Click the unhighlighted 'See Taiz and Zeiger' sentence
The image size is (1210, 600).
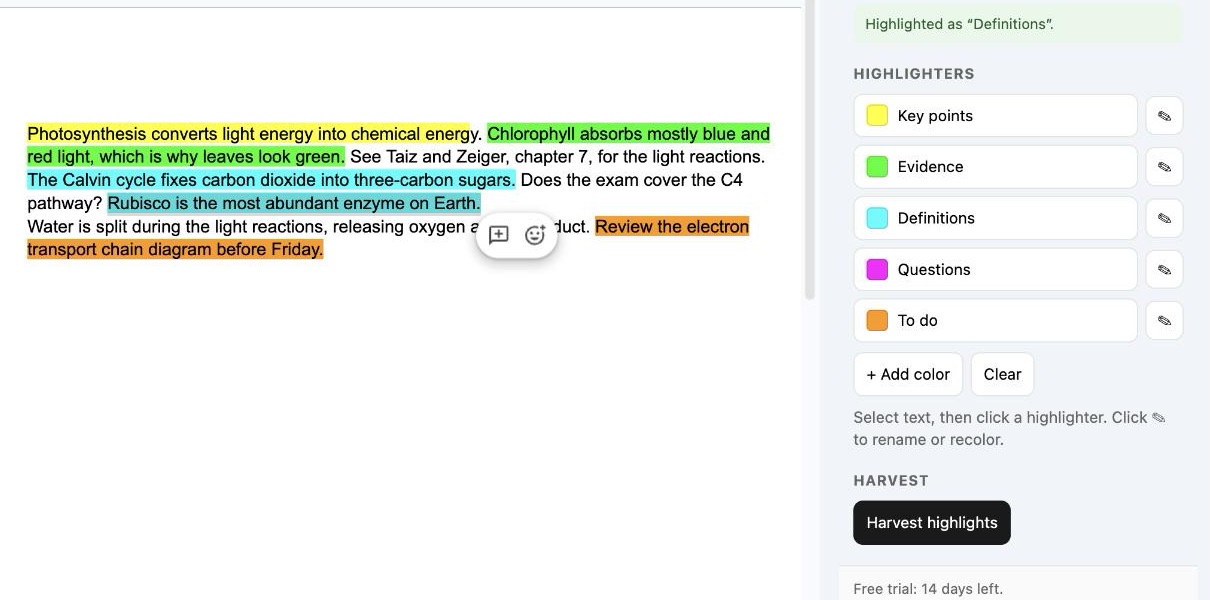(x=557, y=157)
